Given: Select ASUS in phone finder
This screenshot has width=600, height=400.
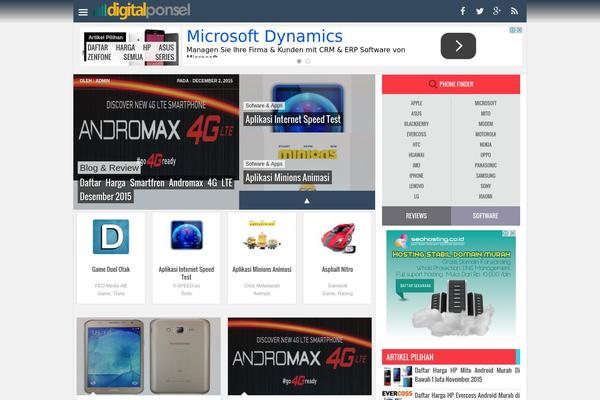Looking at the screenshot, I should tap(416, 114).
